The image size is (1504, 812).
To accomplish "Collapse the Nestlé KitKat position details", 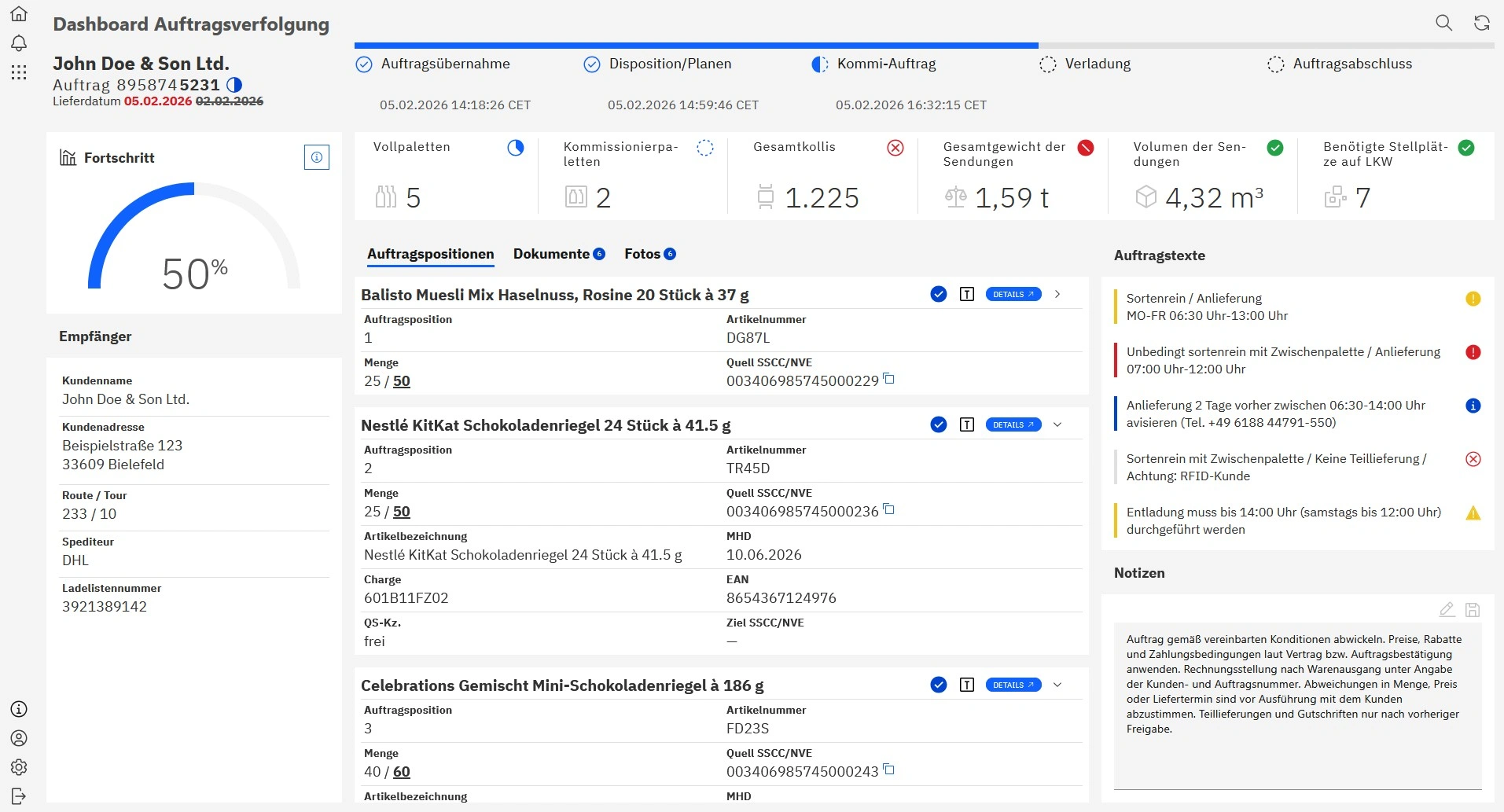I will coord(1057,424).
